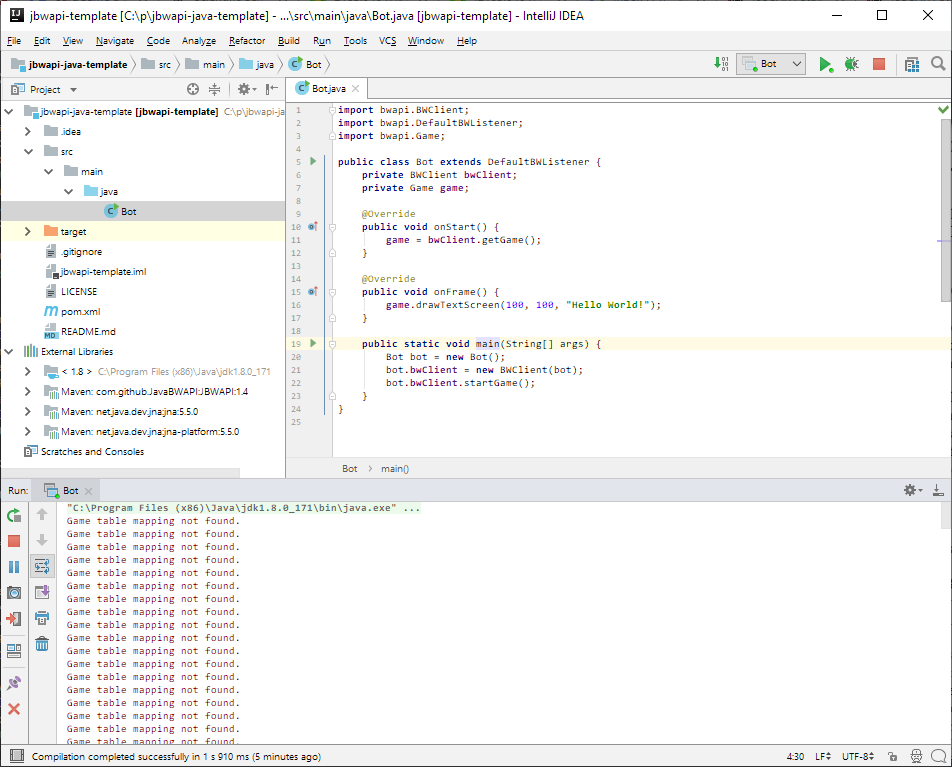Screen dimensions: 952x767
Task: Pause output in the Run panel
Action: (14, 567)
